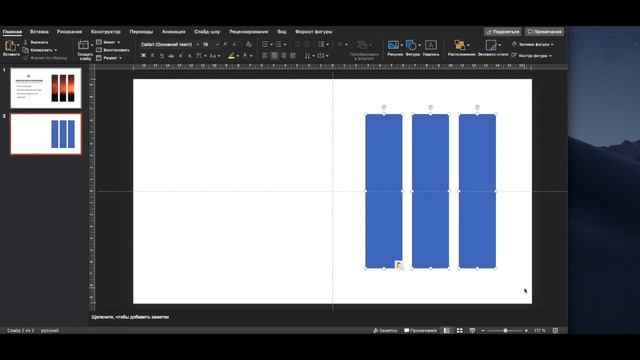Switch to the Анимация (Animations) tab
Screen dimensions: 640x360
(173, 31)
